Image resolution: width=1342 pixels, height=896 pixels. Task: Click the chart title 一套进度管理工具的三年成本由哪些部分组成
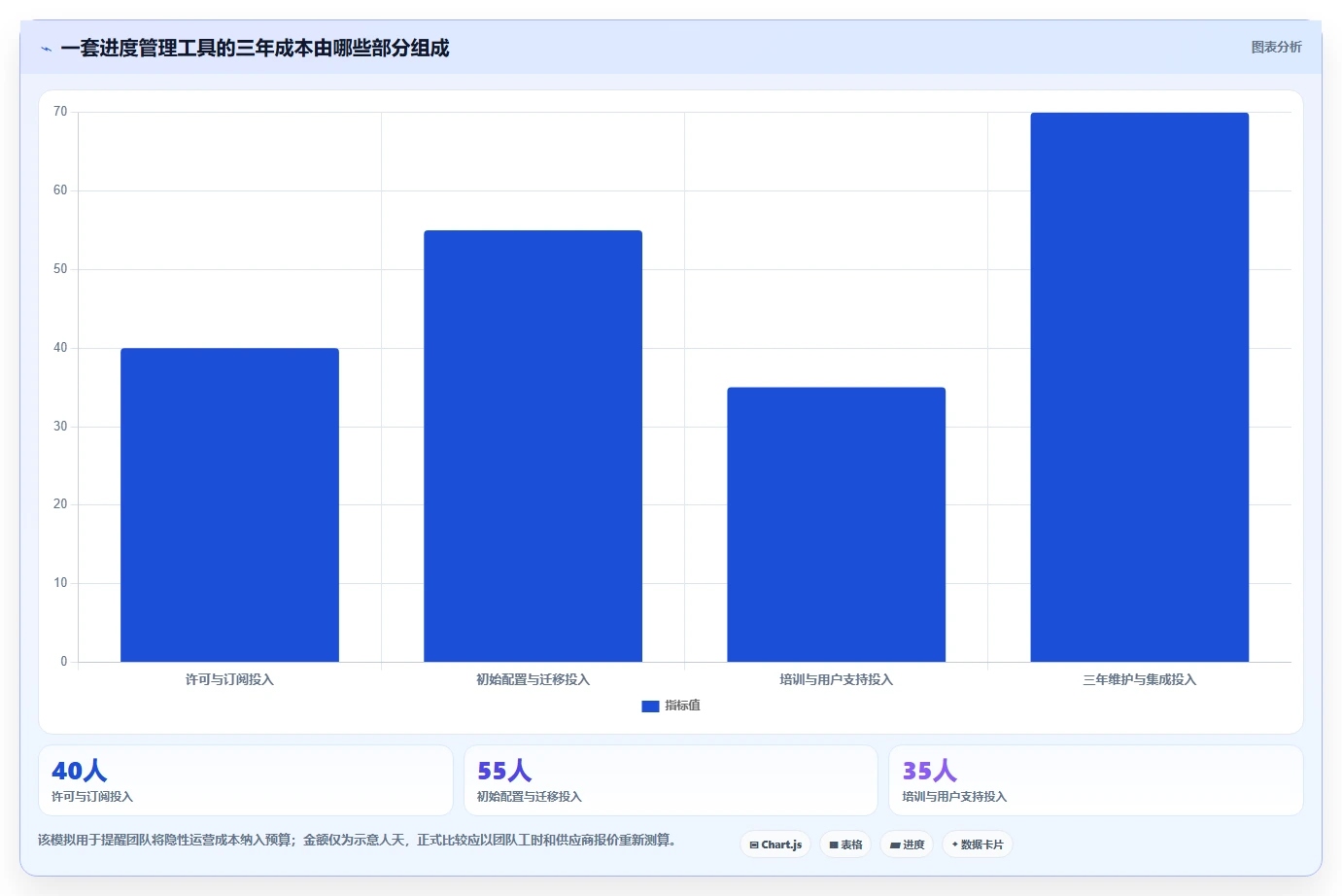(255, 48)
